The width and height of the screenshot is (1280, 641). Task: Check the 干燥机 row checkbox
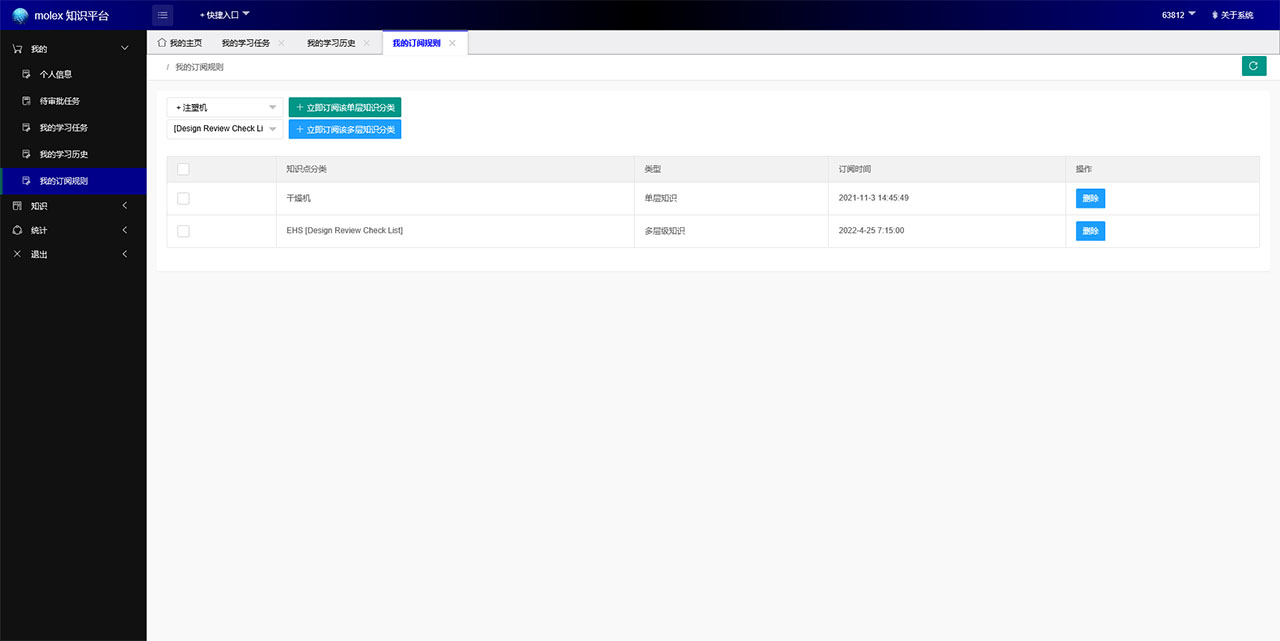click(183, 199)
